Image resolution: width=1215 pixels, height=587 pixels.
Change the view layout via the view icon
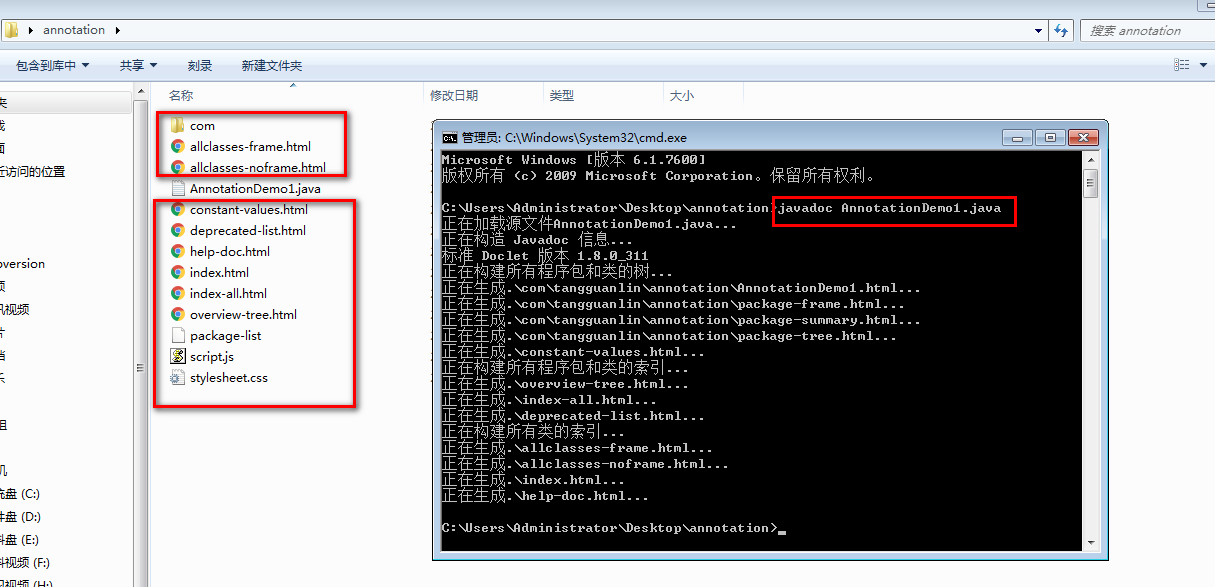pos(1181,65)
